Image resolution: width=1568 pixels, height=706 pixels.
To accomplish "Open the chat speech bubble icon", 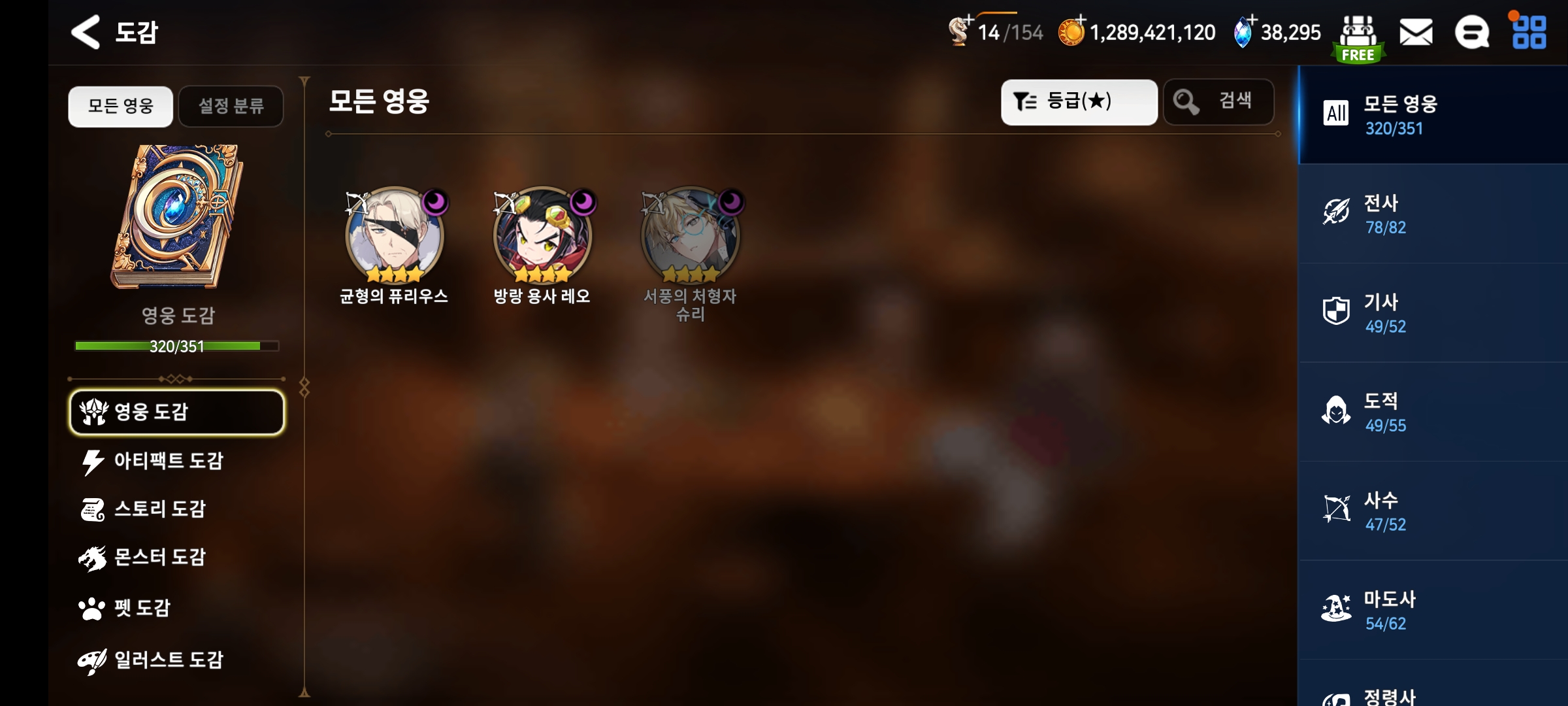I will click(x=1472, y=32).
